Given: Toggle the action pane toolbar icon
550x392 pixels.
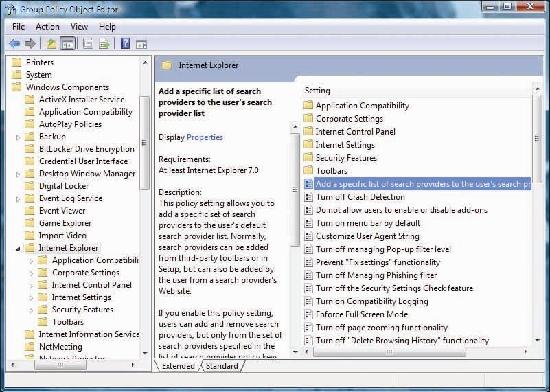Looking at the screenshot, I should (x=141, y=45).
